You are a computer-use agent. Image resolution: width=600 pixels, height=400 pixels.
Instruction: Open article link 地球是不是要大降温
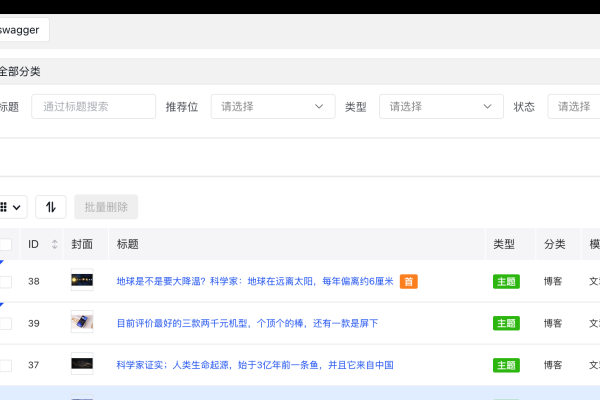(255, 281)
